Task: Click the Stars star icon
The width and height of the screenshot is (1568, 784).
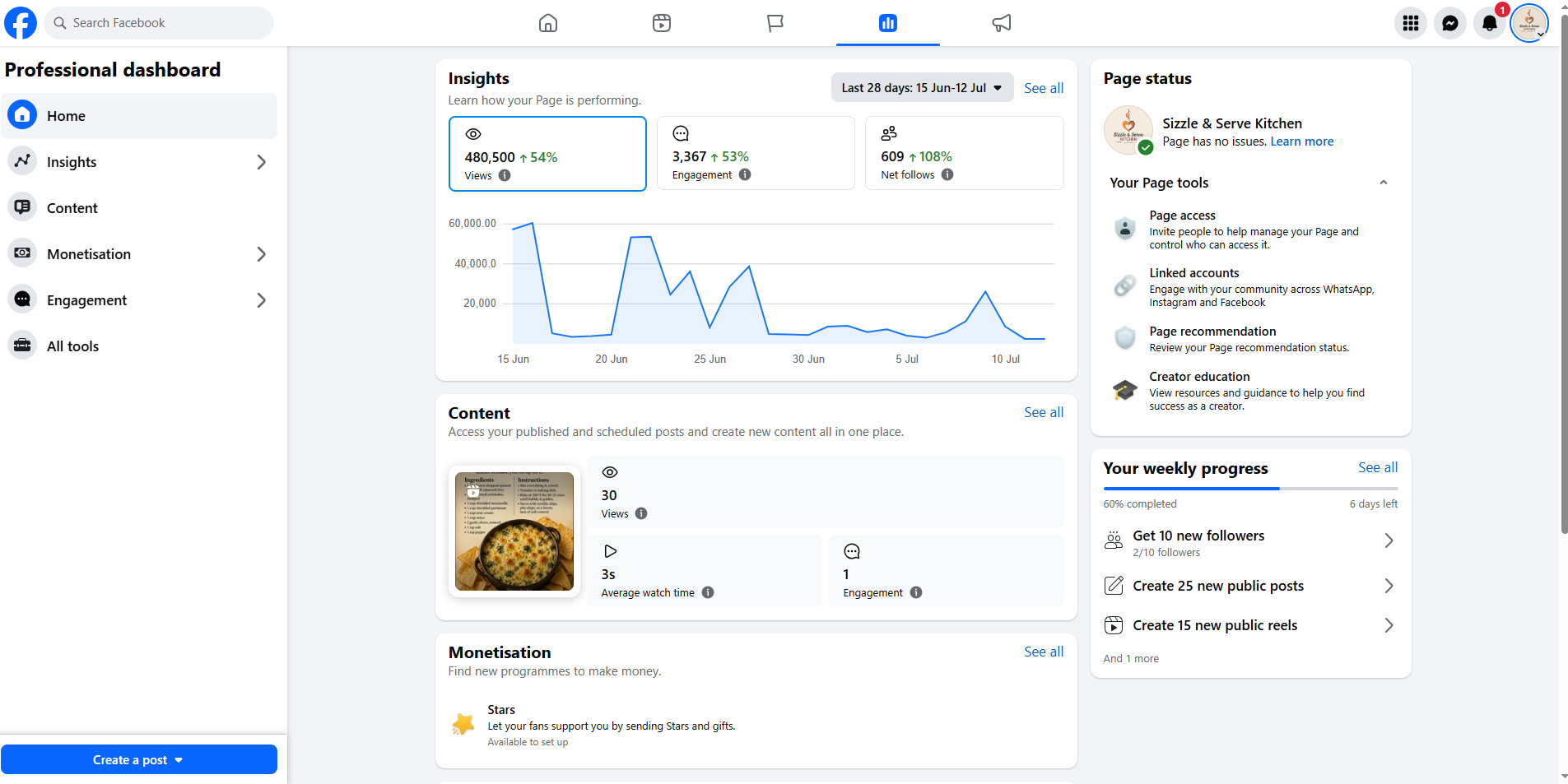Action: pyautogui.click(x=463, y=724)
